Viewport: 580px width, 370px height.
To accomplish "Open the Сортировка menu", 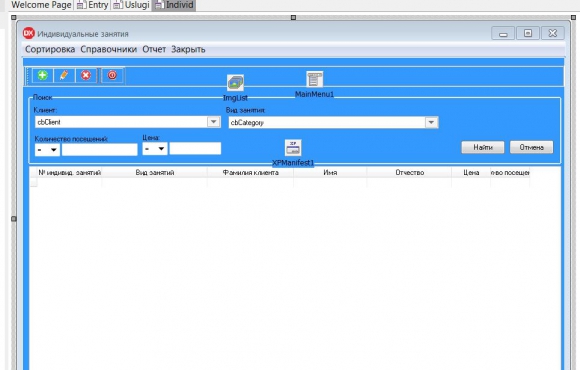I will pyautogui.click(x=50, y=49).
